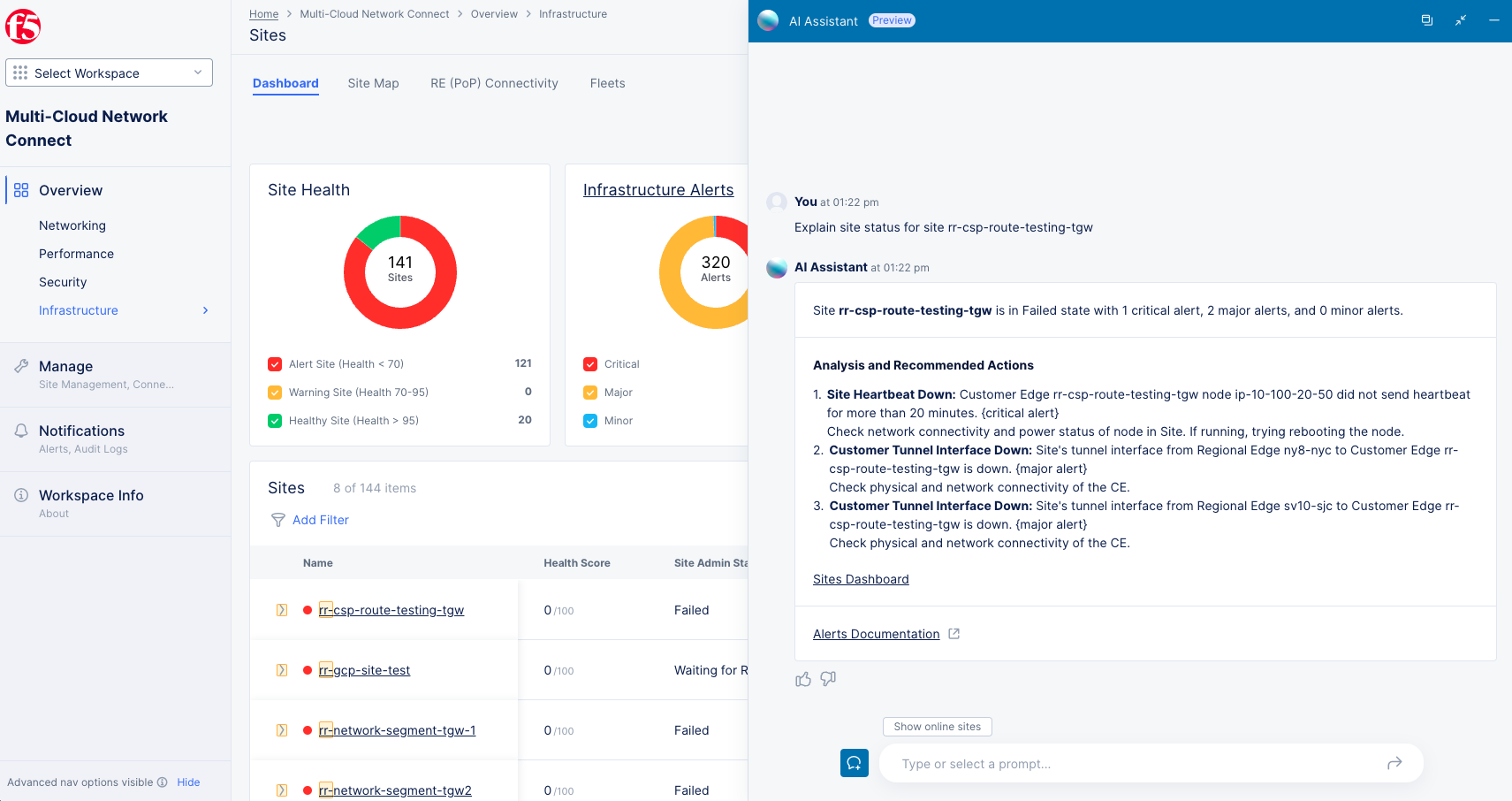Click the Home breadcrumb link
The image size is (1512, 801).
pos(263,13)
